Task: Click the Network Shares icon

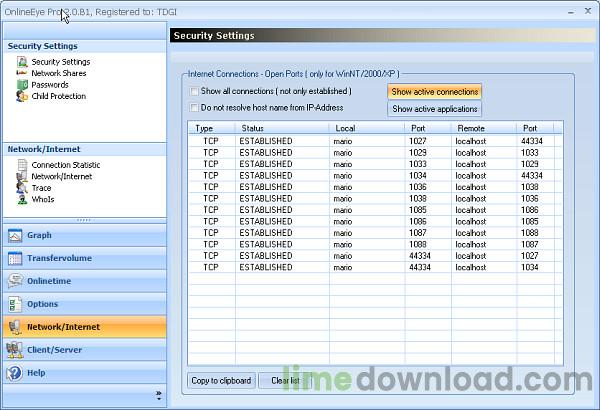Action: click(x=22, y=73)
